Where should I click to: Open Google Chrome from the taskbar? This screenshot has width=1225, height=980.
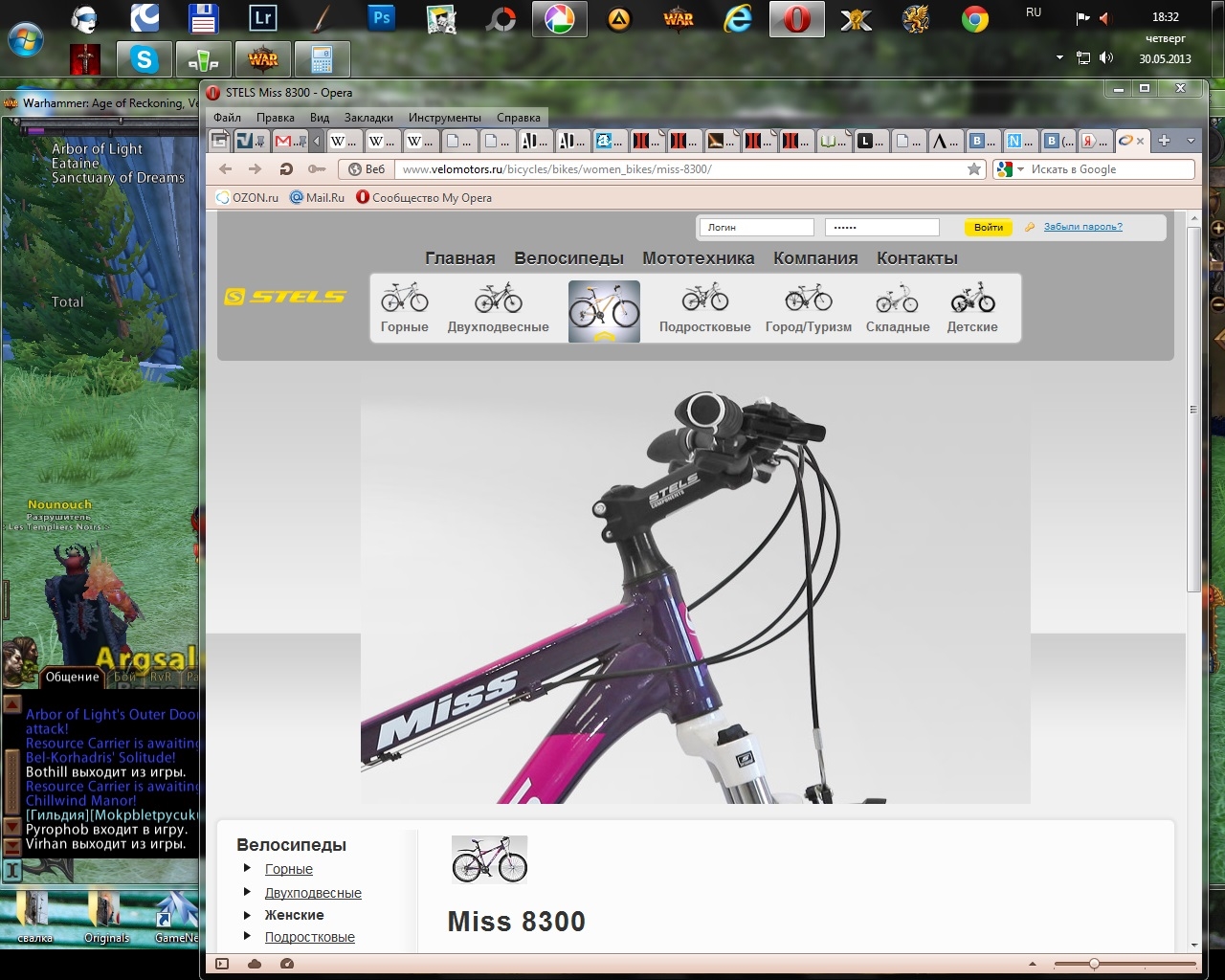point(974,18)
